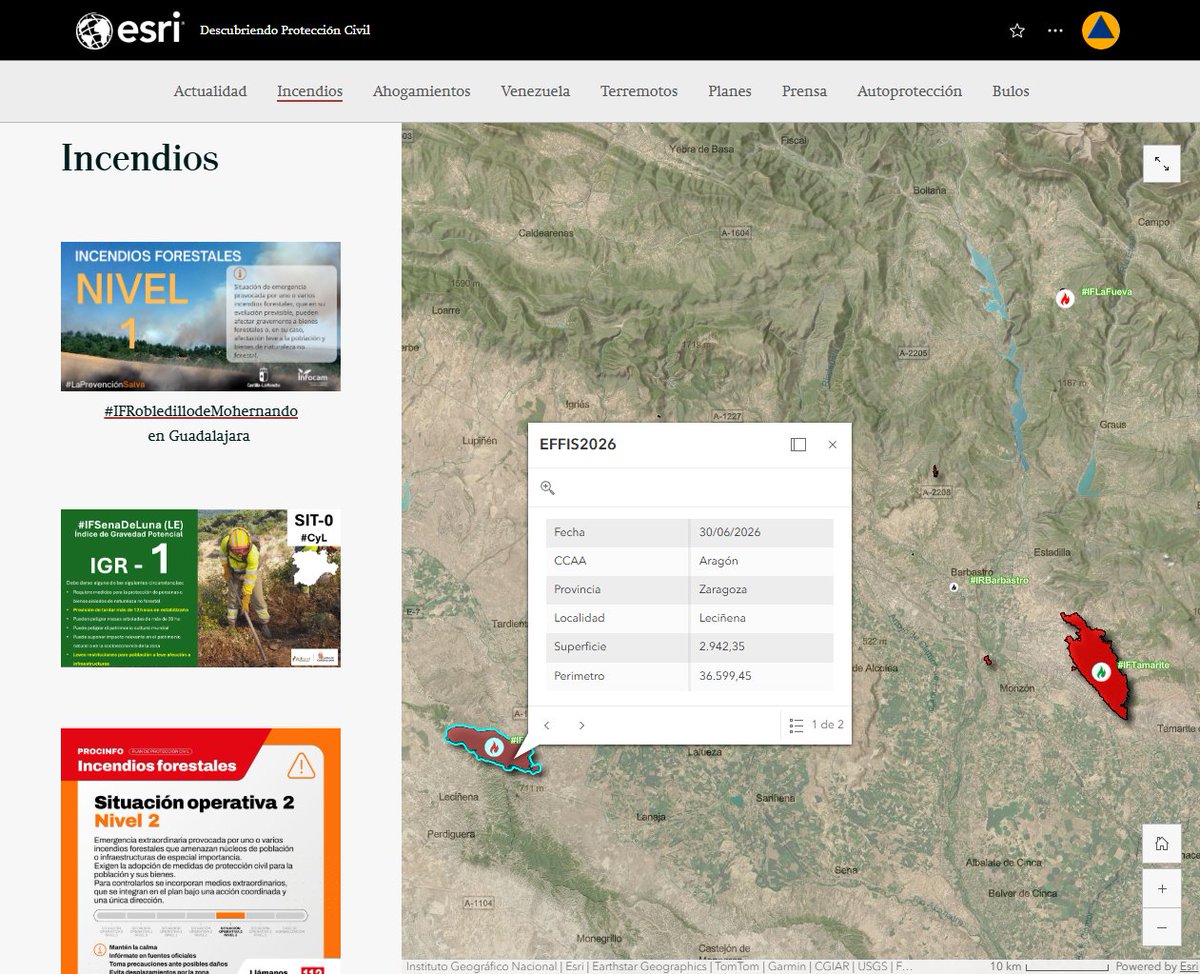Zoom to the selected feature in popup
This screenshot has width=1200, height=974.
point(547,488)
